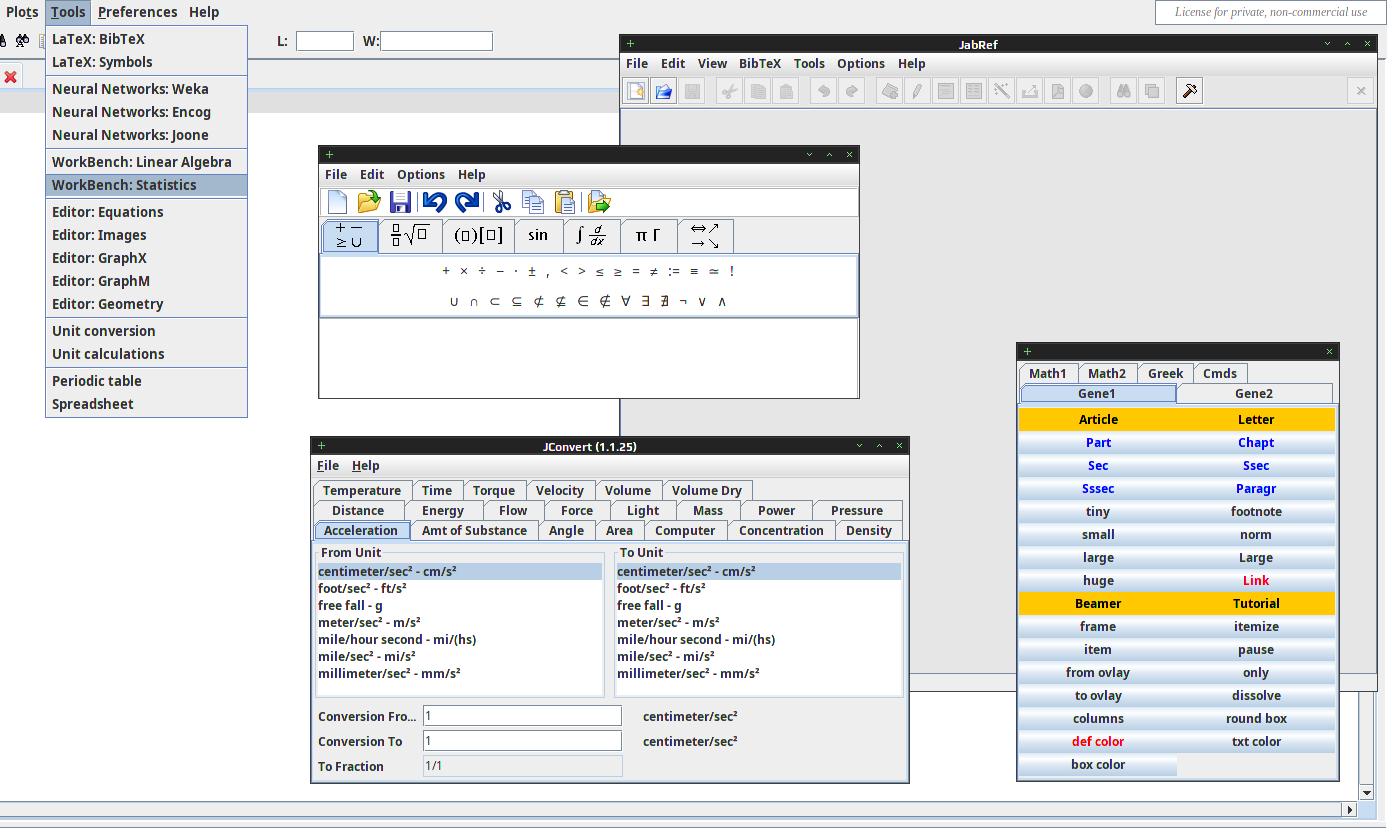
Task: Click the W: input field in main toolbar
Action: (x=436, y=41)
